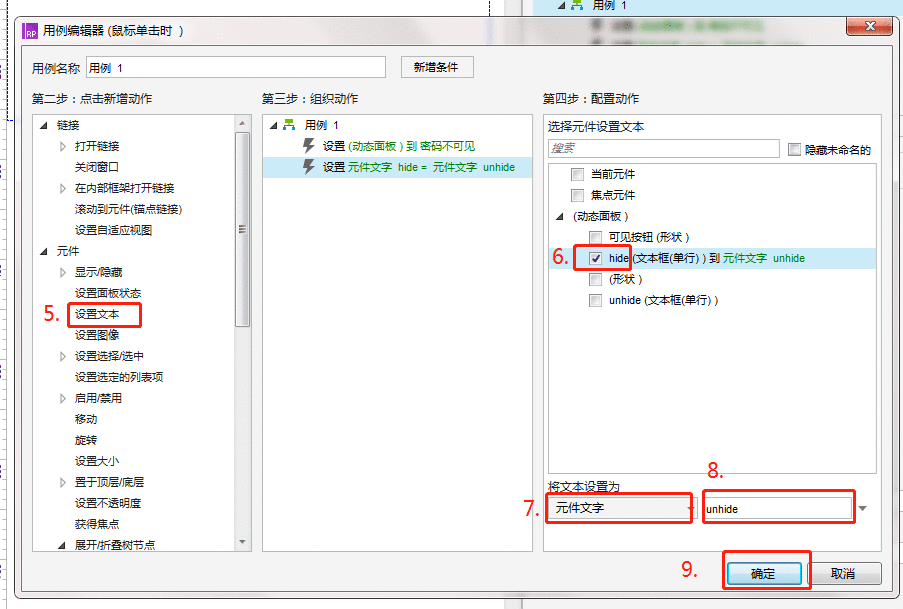Select the 旋转 action
Image resolution: width=903 pixels, height=609 pixels.
click(x=86, y=440)
